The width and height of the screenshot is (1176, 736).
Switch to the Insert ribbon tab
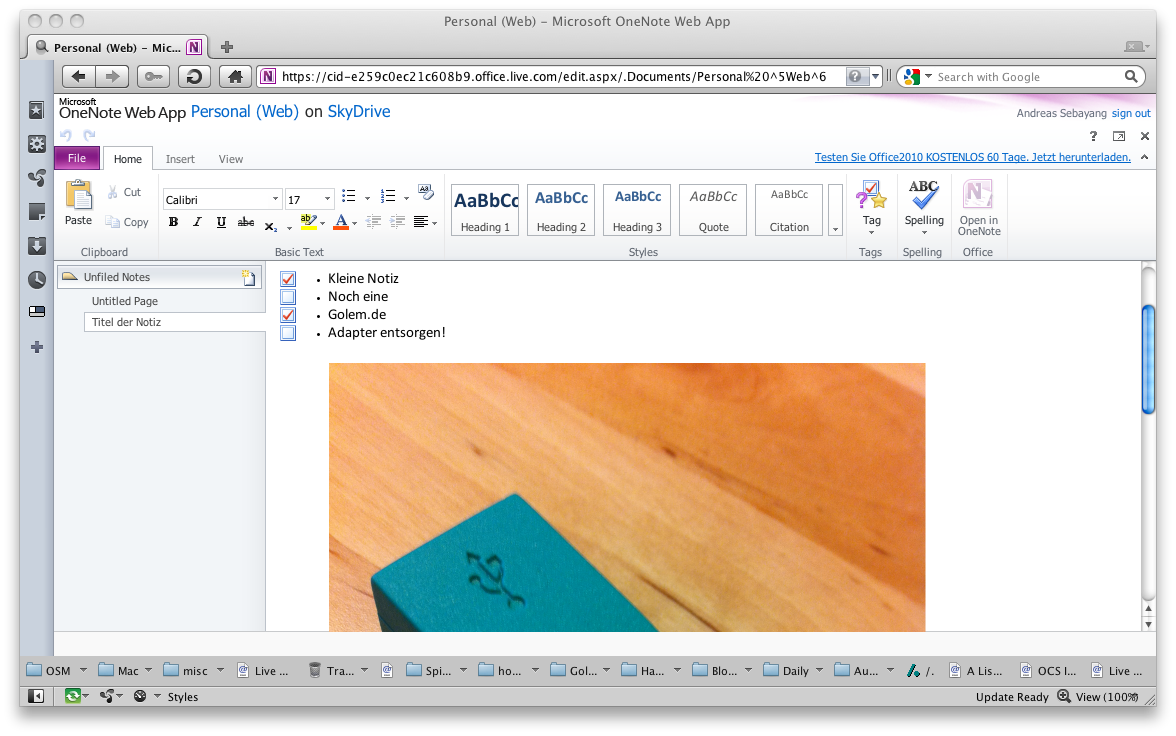coord(180,159)
